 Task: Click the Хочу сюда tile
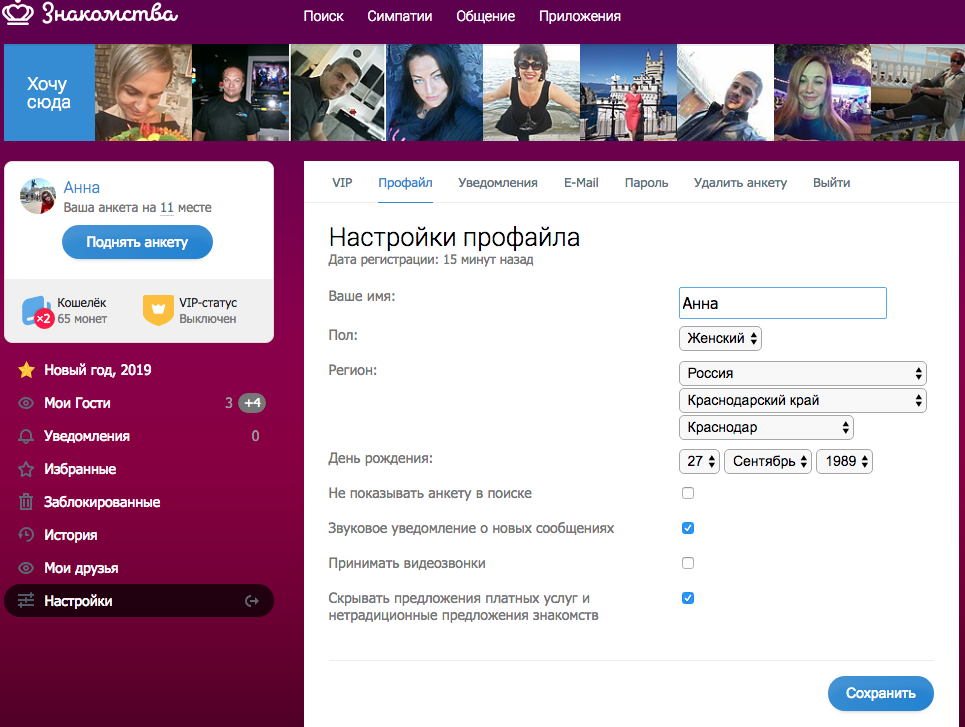click(49, 92)
